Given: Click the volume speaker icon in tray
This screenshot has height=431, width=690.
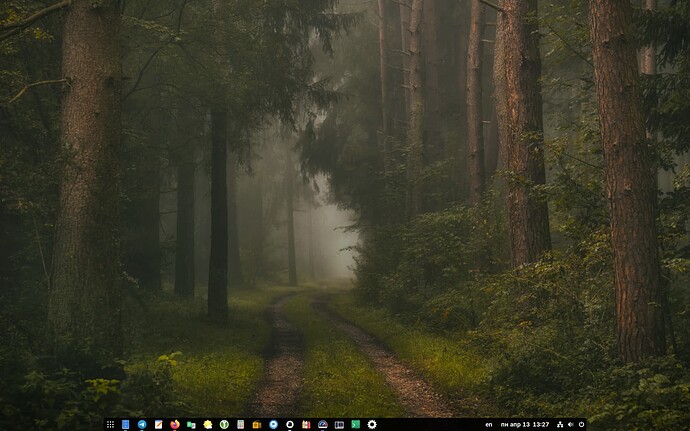Looking at the screenshot, I should (x=571, y=425).
